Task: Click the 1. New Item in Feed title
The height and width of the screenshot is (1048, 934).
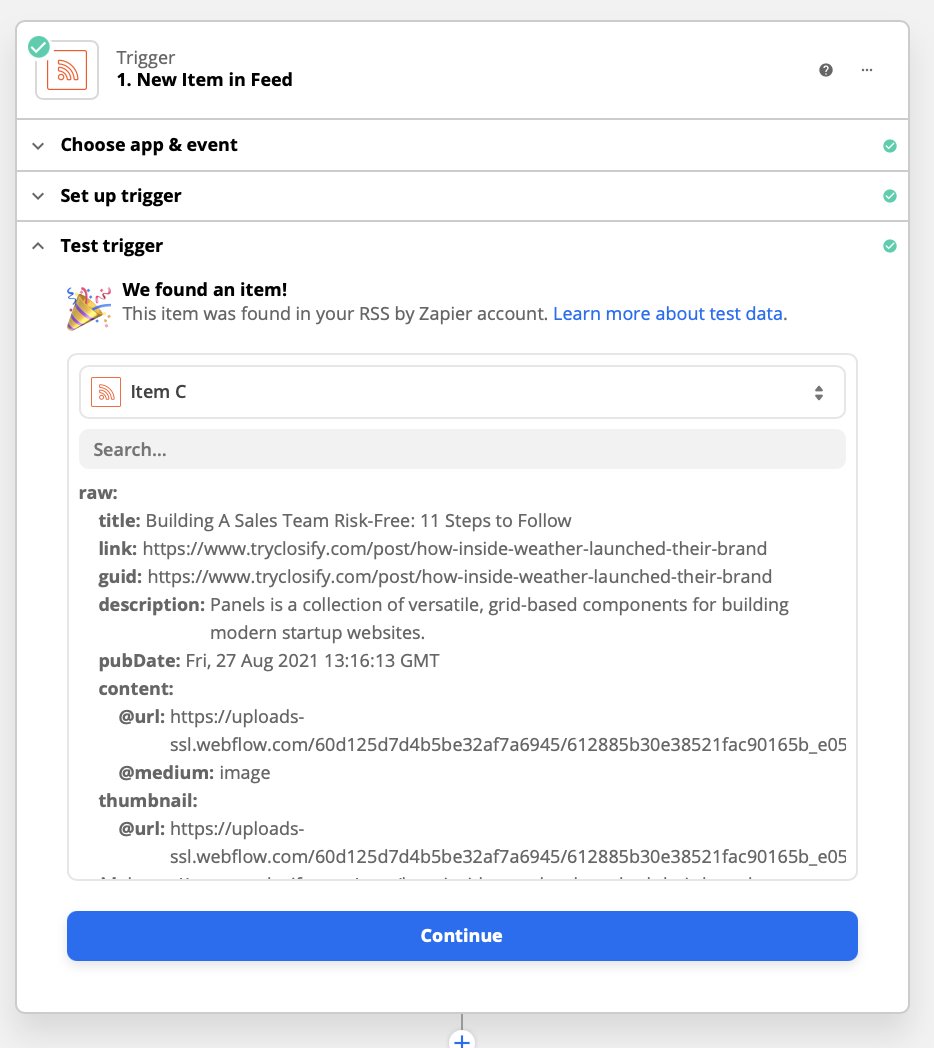Action: [x=204, y=80]
